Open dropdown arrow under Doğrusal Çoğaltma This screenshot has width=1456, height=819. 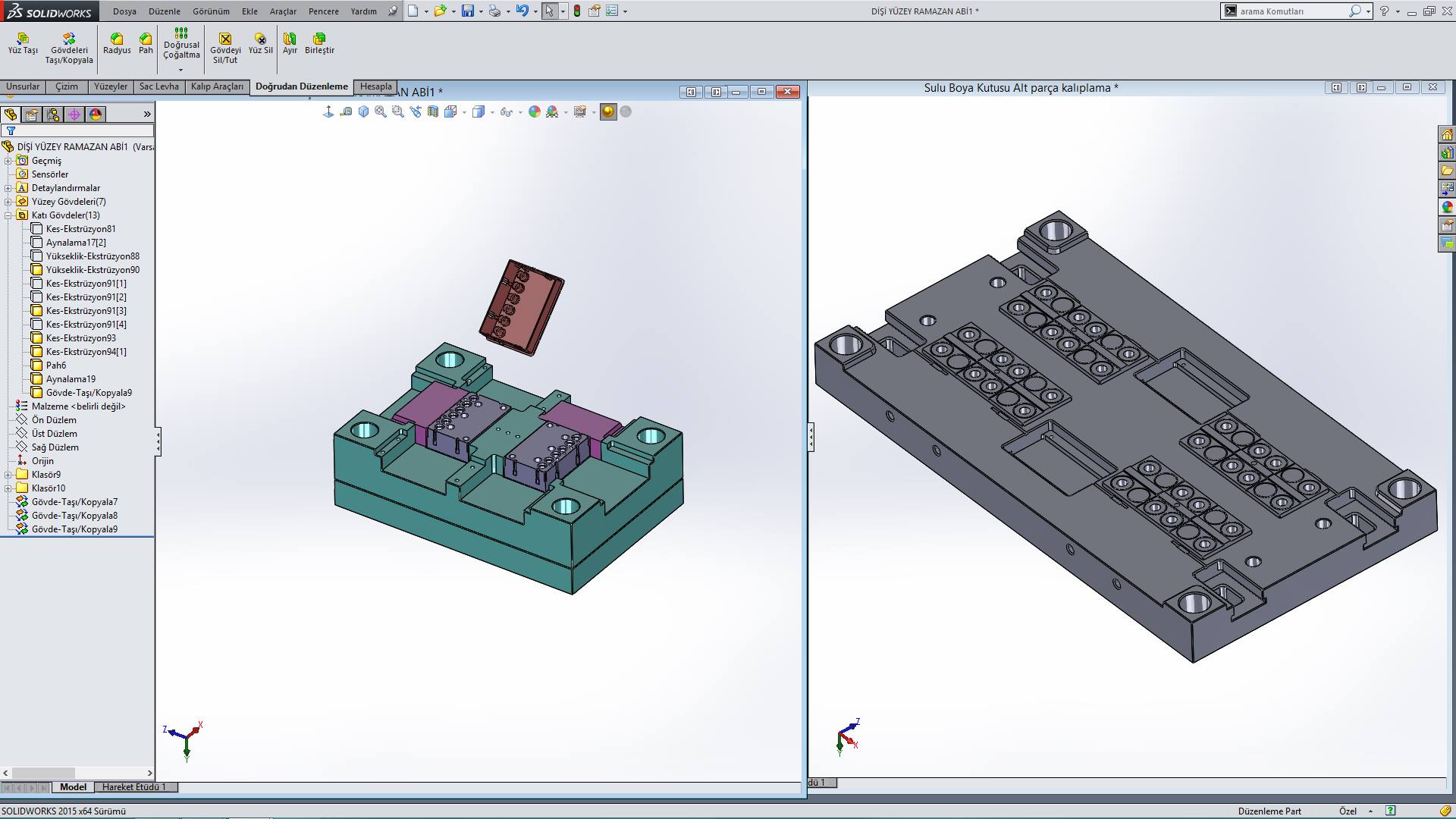[x=181, y=70]
